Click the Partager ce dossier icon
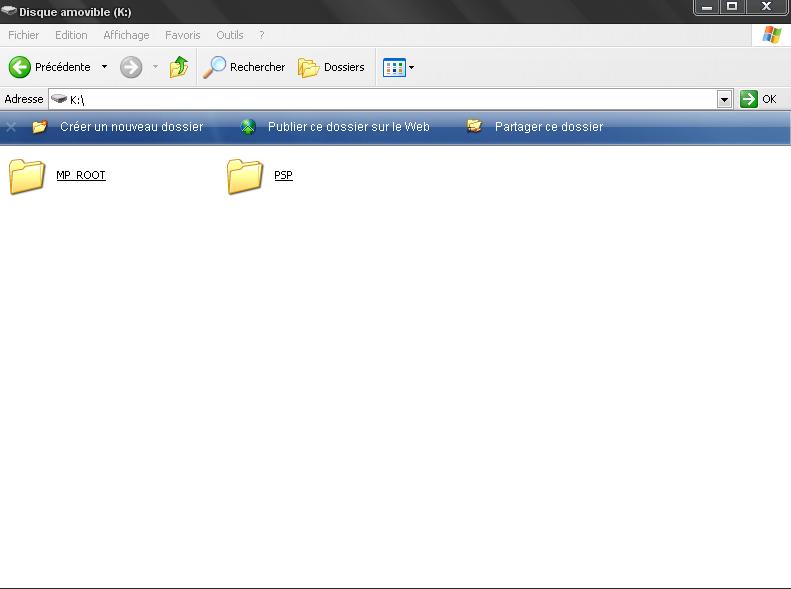791x589 pixels. [x=474, y=126]
